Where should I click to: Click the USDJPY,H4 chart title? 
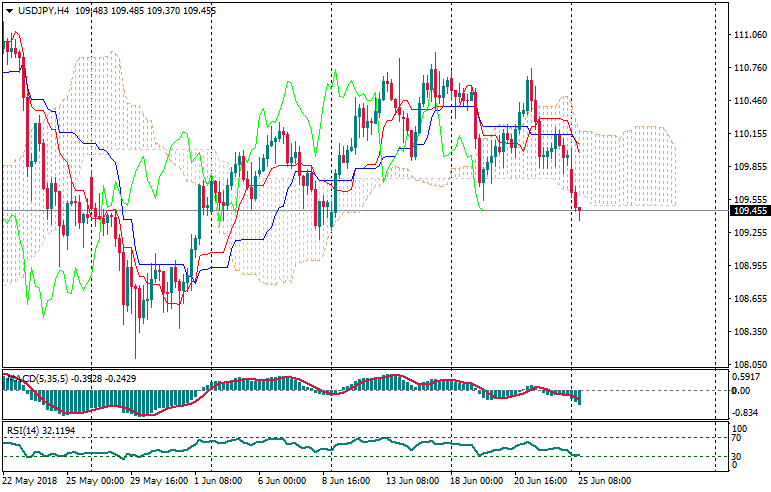tap(43, 9)
